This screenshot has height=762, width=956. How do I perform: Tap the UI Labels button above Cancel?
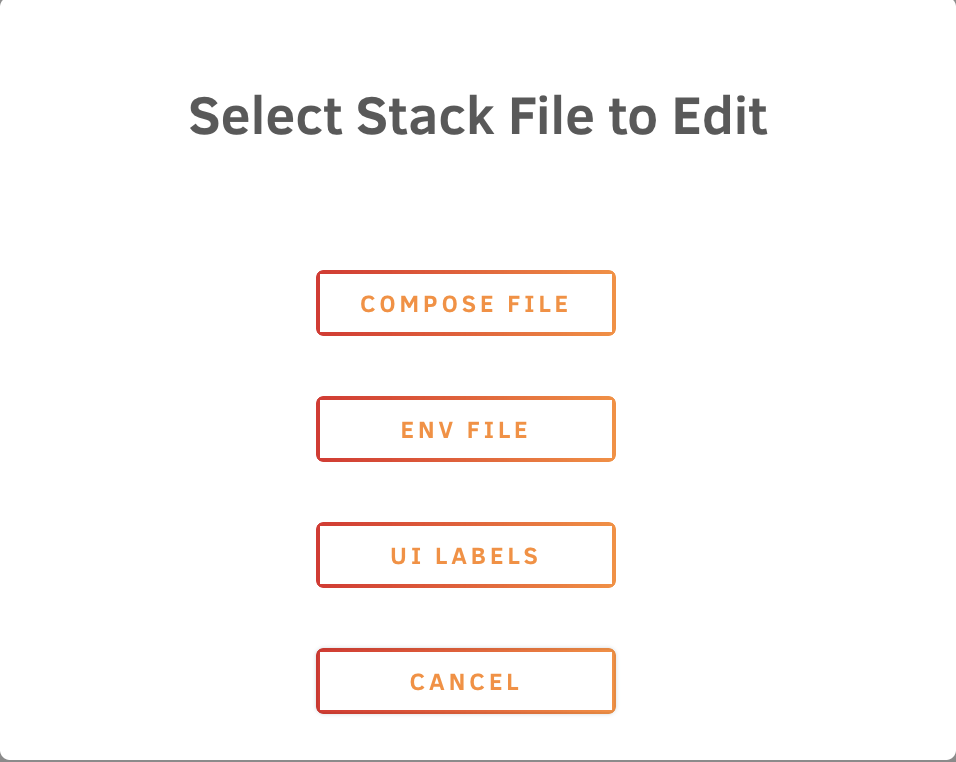coord(465,555)
